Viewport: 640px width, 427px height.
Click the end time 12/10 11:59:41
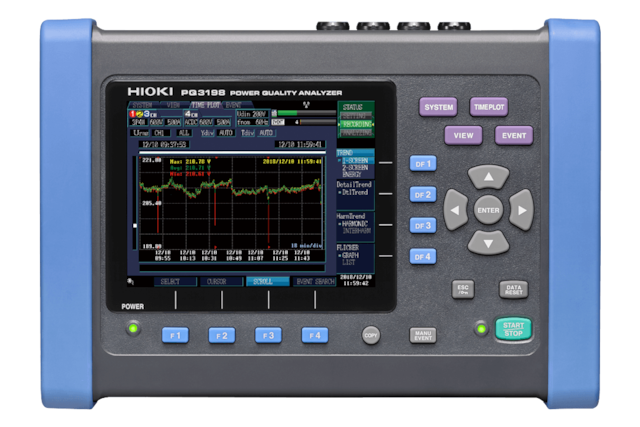pyautogui.click(x=300, y=144)
